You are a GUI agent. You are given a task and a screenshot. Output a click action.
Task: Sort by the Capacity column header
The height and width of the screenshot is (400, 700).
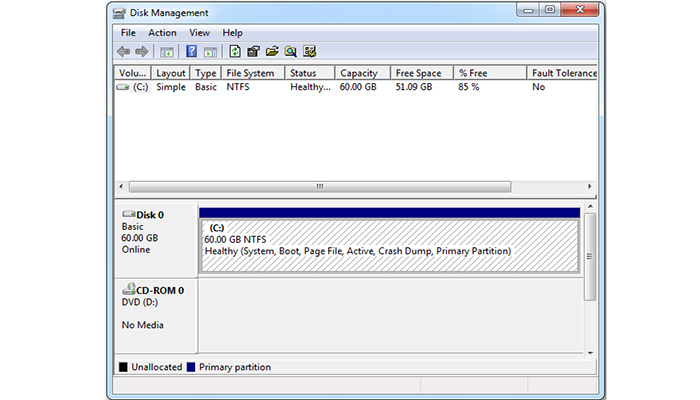(358, 73)
